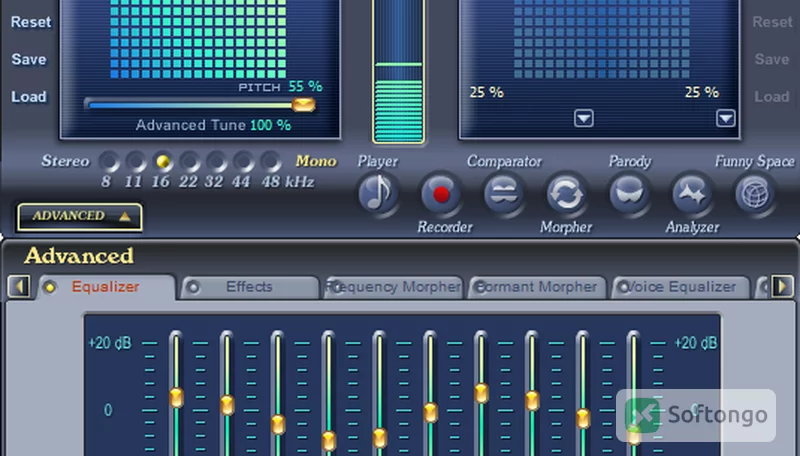Click the seventh equalizer band slider knob
The image size is (800, 456).
(x=481, y=393)
